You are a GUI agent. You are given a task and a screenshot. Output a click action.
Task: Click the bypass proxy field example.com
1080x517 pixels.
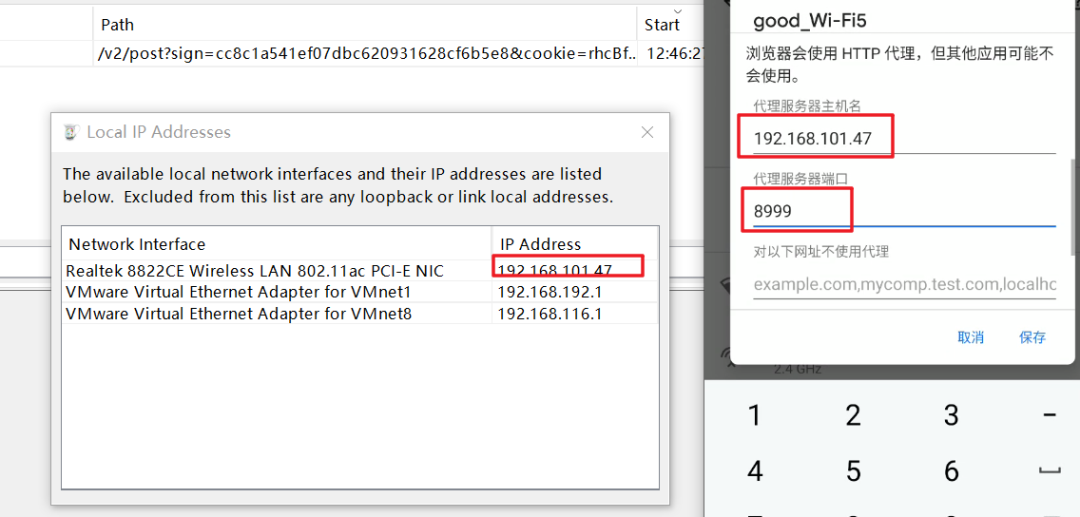coord(904,284)
